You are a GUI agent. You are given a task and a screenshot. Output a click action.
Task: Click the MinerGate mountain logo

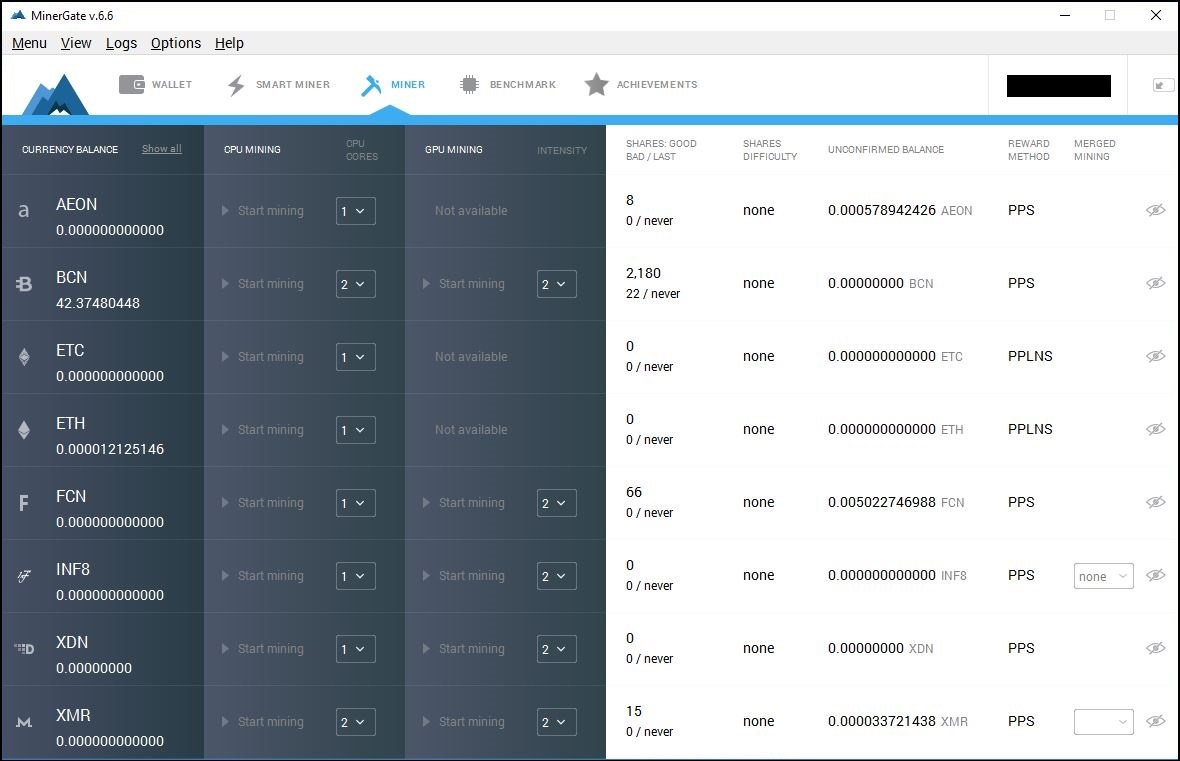click(55, 95)
